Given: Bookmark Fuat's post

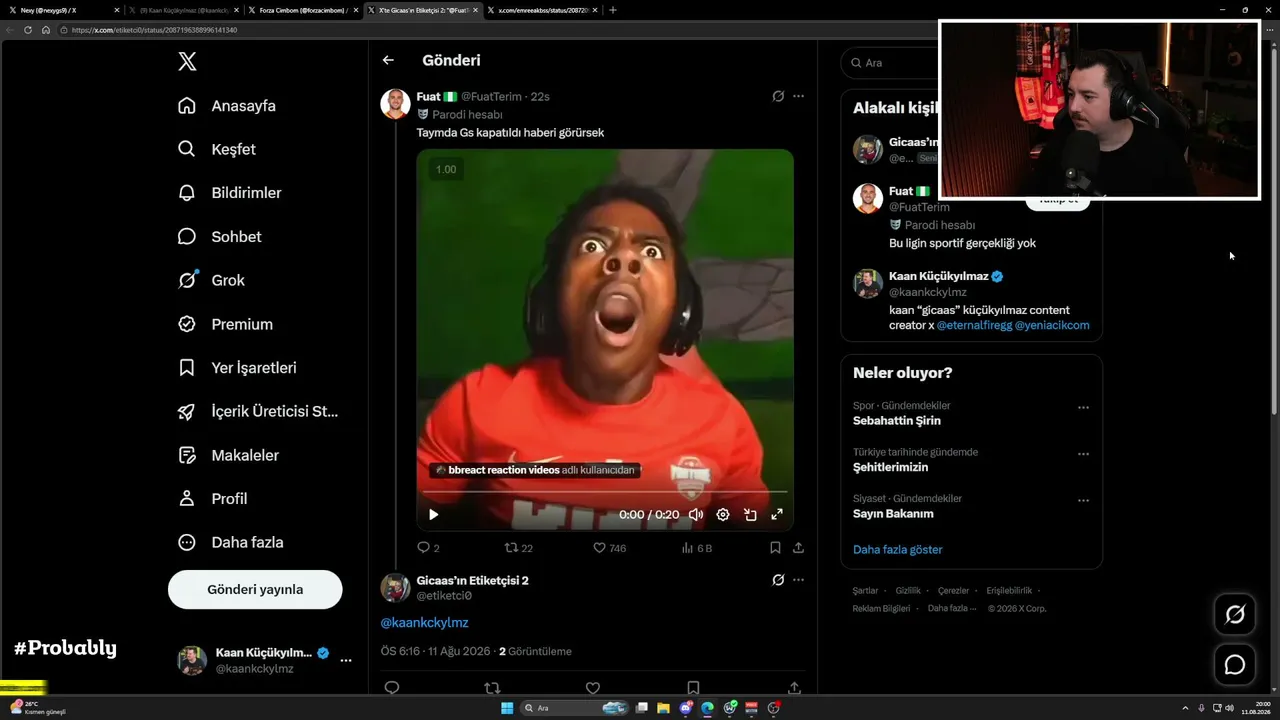Looking at the screenshot, I should pos(775,548).
